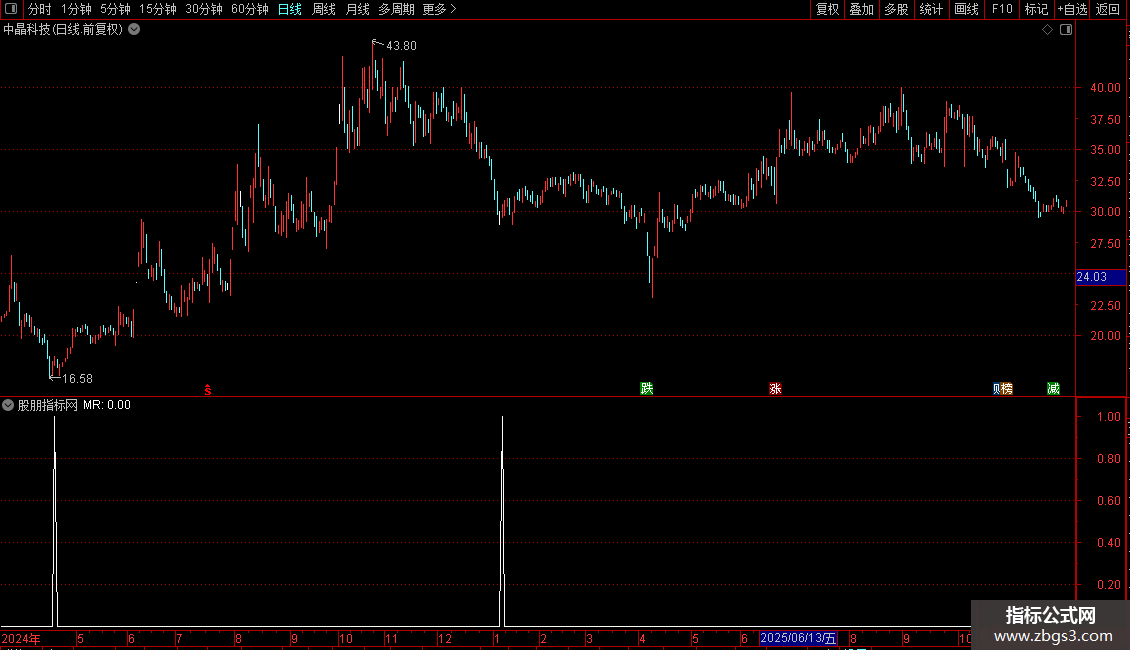Click the 2025/06/13/五 date label
The width and height of the screenshot is (1130, 650).
point(798,638)
